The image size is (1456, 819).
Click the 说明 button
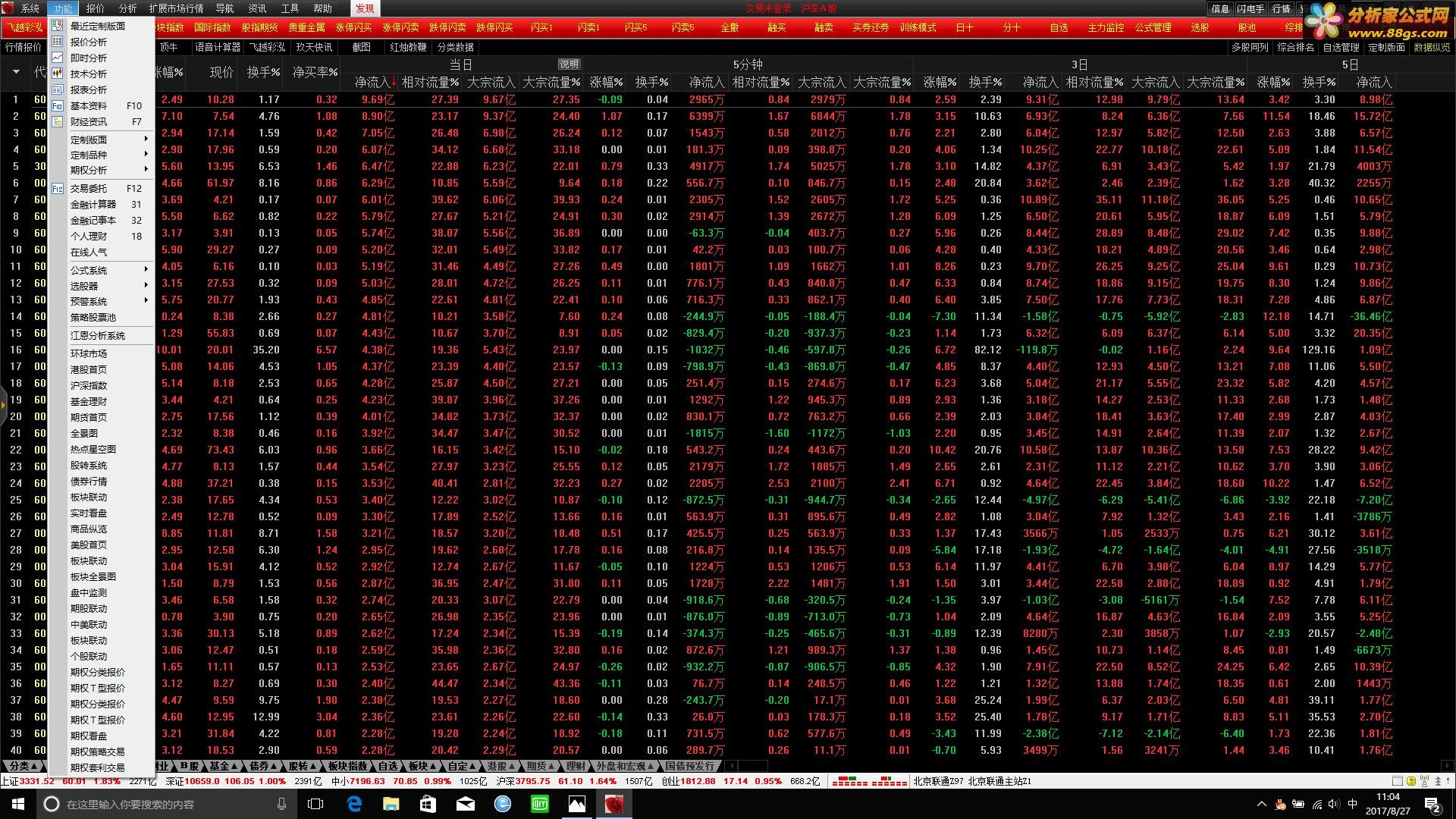click(x=569, y=64)
